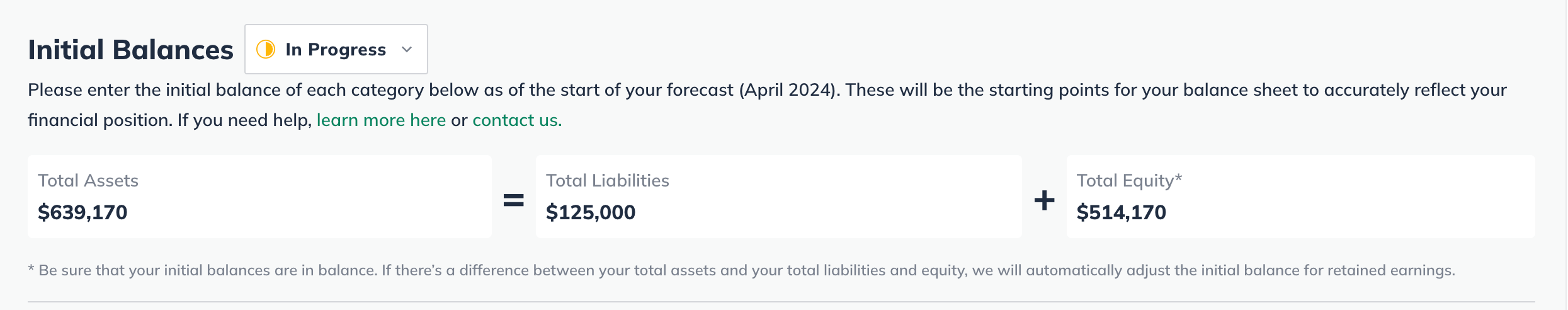Screen dimensions: 1568x310
Task: Click the "In Progress" status text
Action: 336,49
